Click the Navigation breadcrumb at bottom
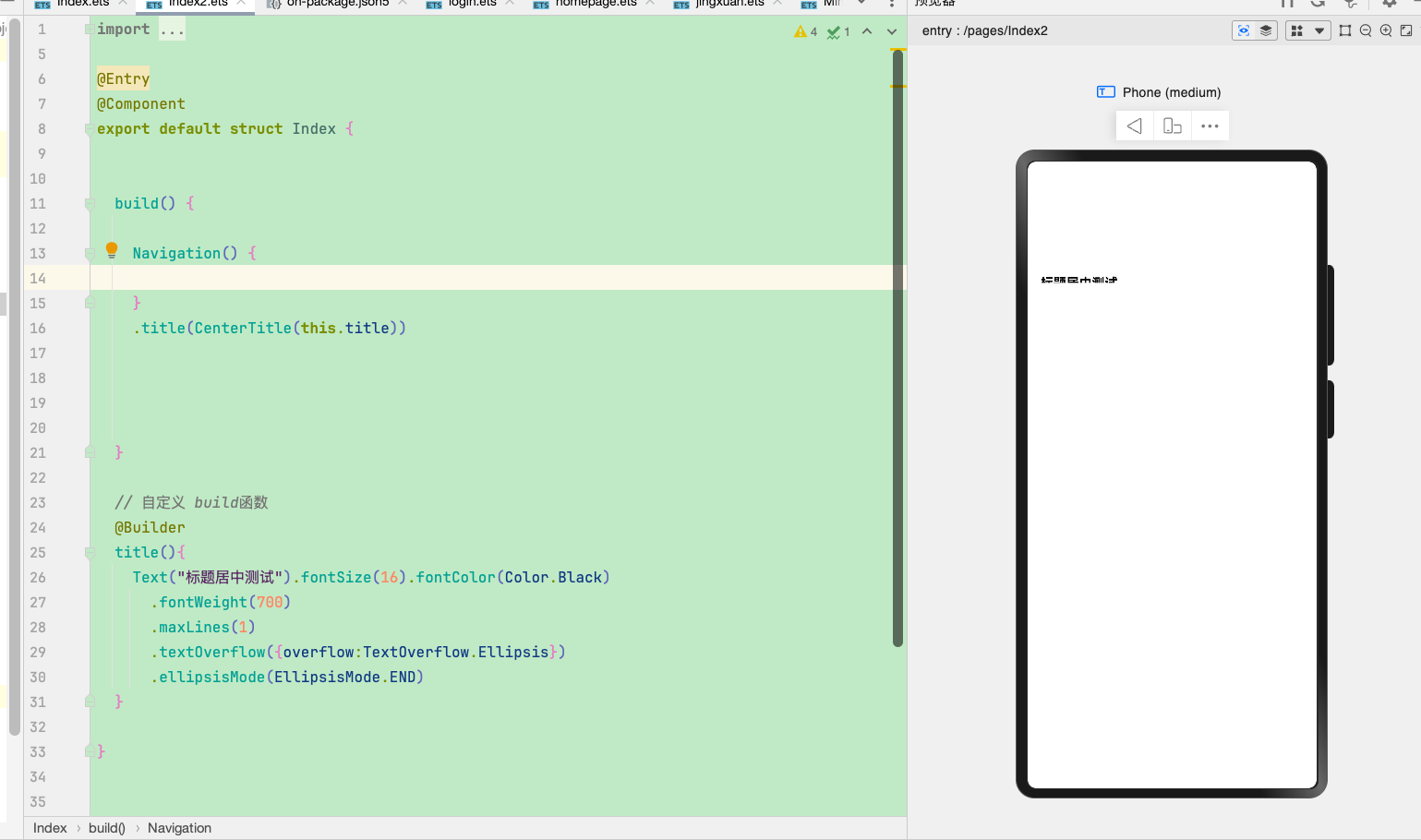This screenshot has width=1421, height=840. pos(179,828)
